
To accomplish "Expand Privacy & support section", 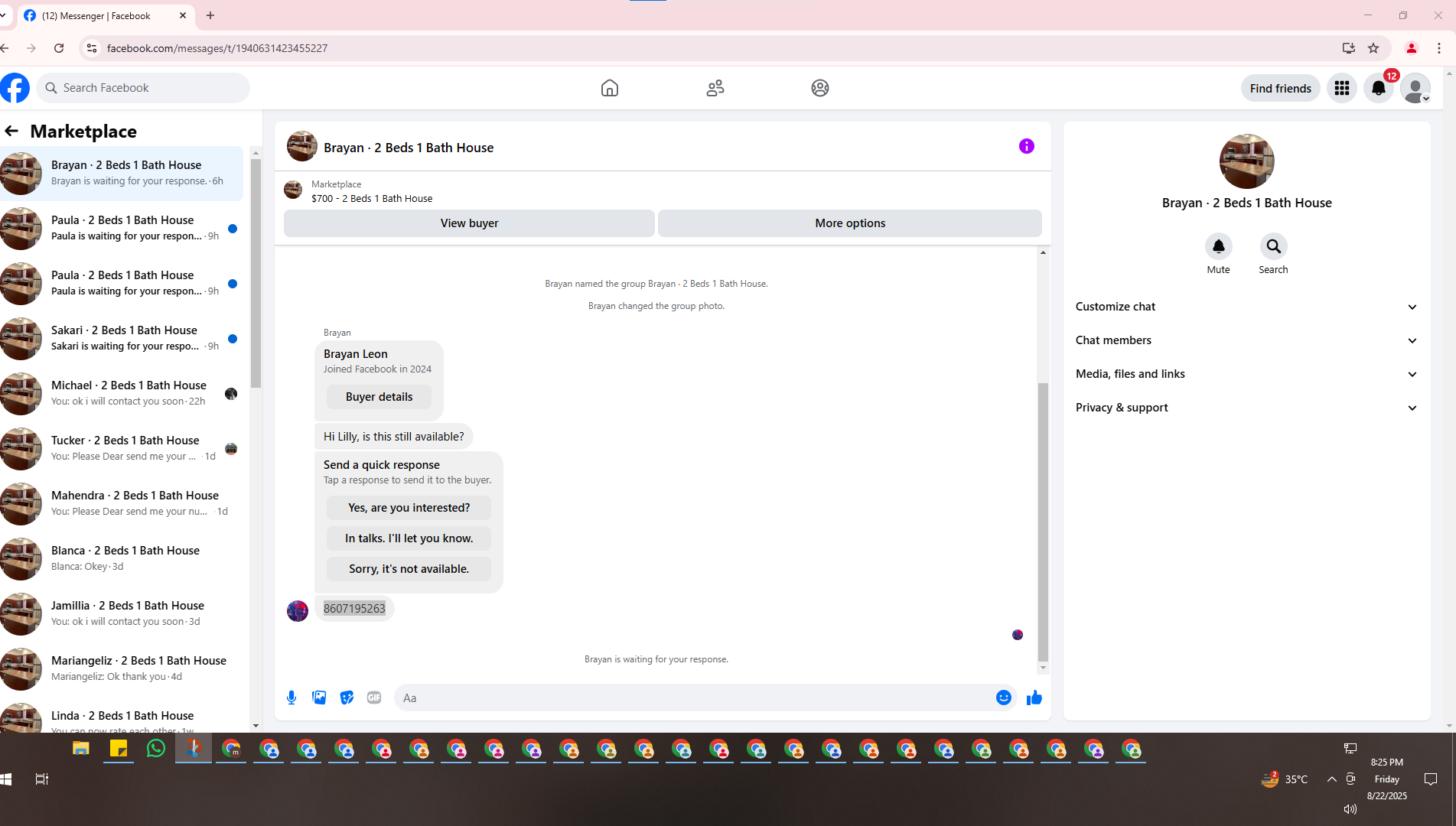I will pos(1246,408).
